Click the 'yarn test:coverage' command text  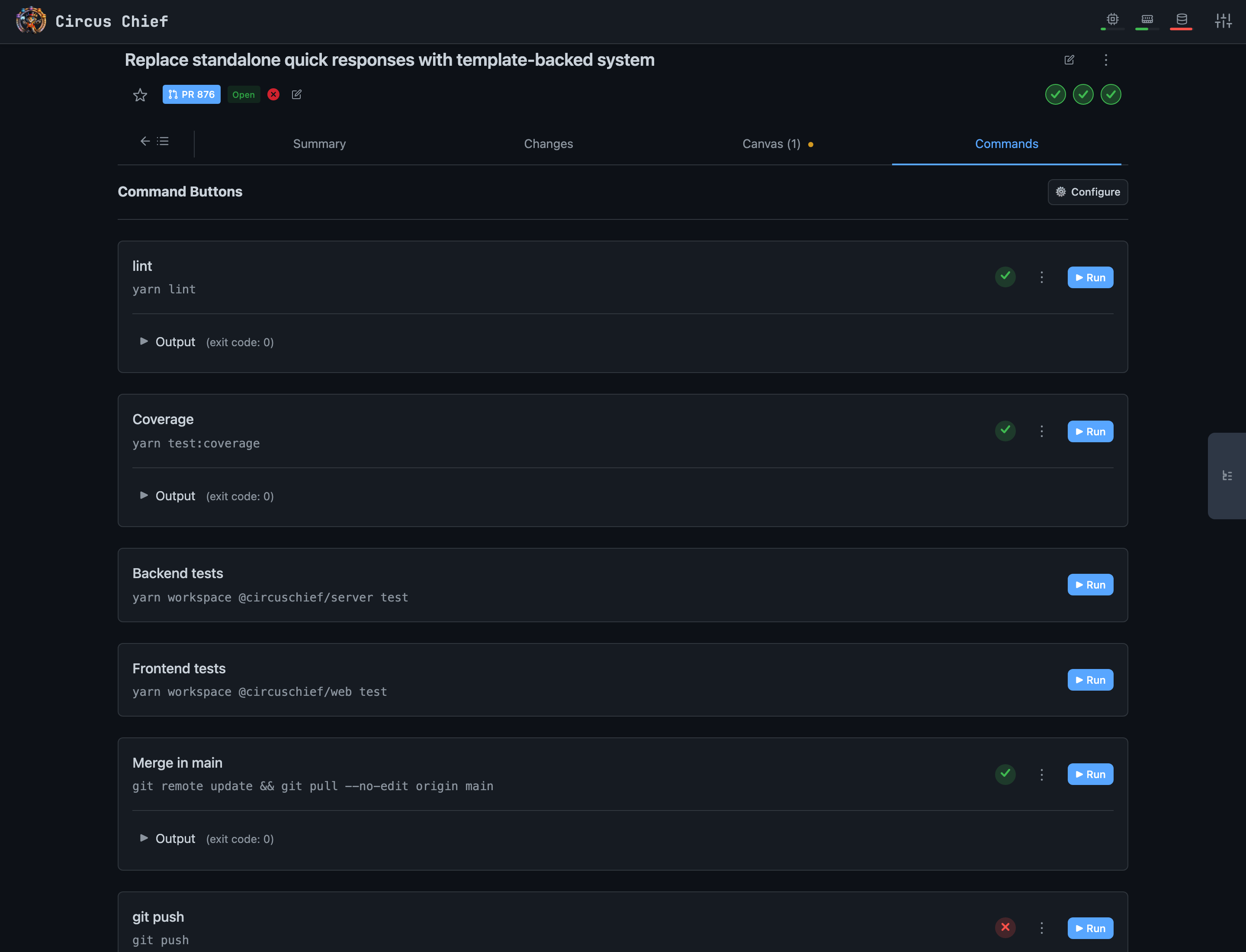(196, 444)
